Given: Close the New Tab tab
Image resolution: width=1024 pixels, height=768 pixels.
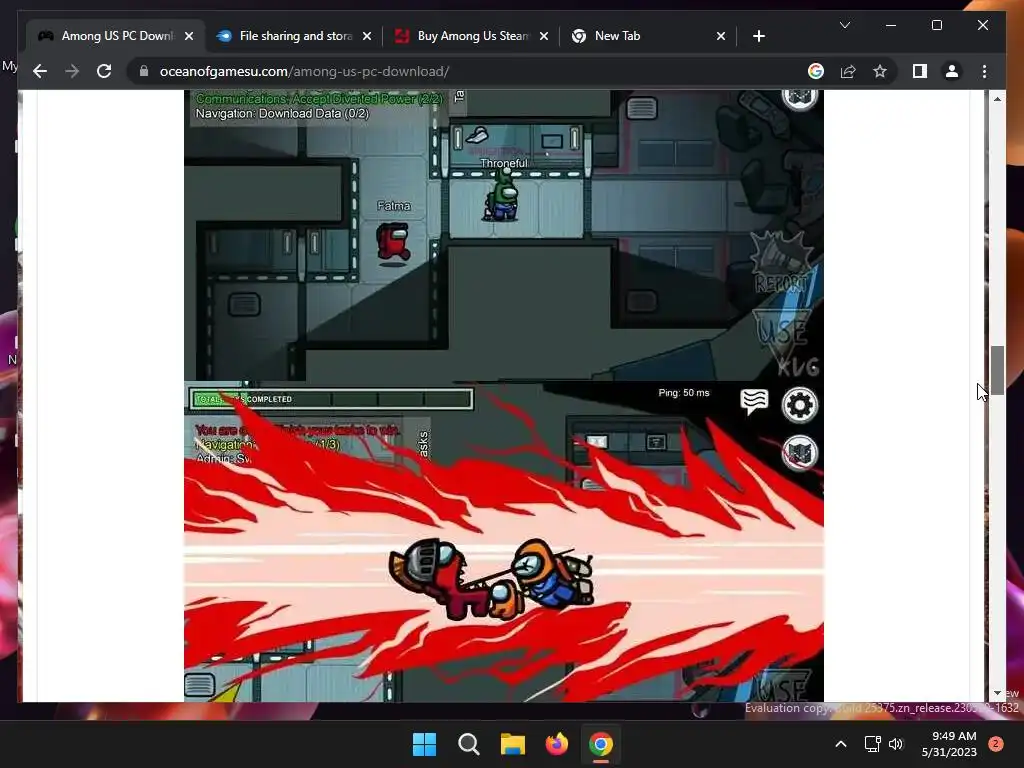Looking at the screenshot, I should [x=721, y=37].
